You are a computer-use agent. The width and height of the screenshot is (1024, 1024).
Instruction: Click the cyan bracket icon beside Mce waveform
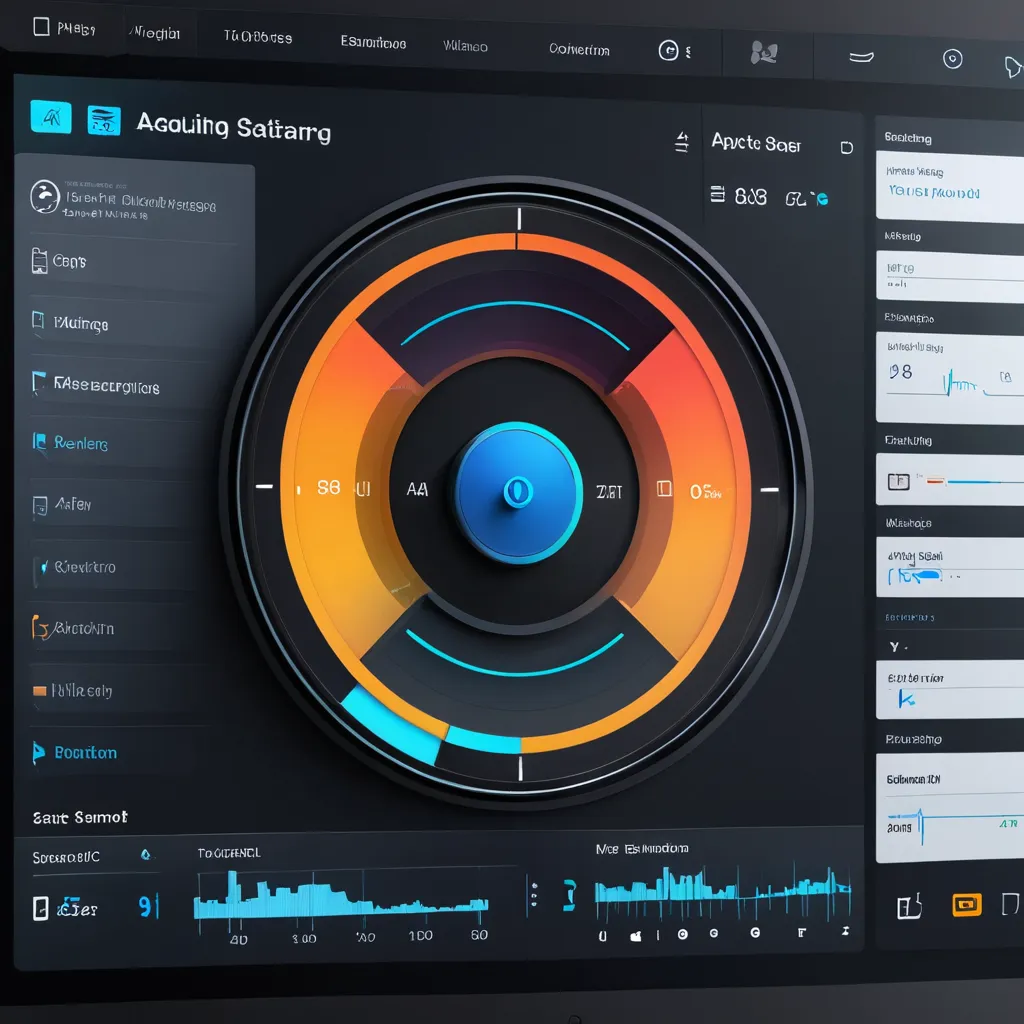click(569, 895)
